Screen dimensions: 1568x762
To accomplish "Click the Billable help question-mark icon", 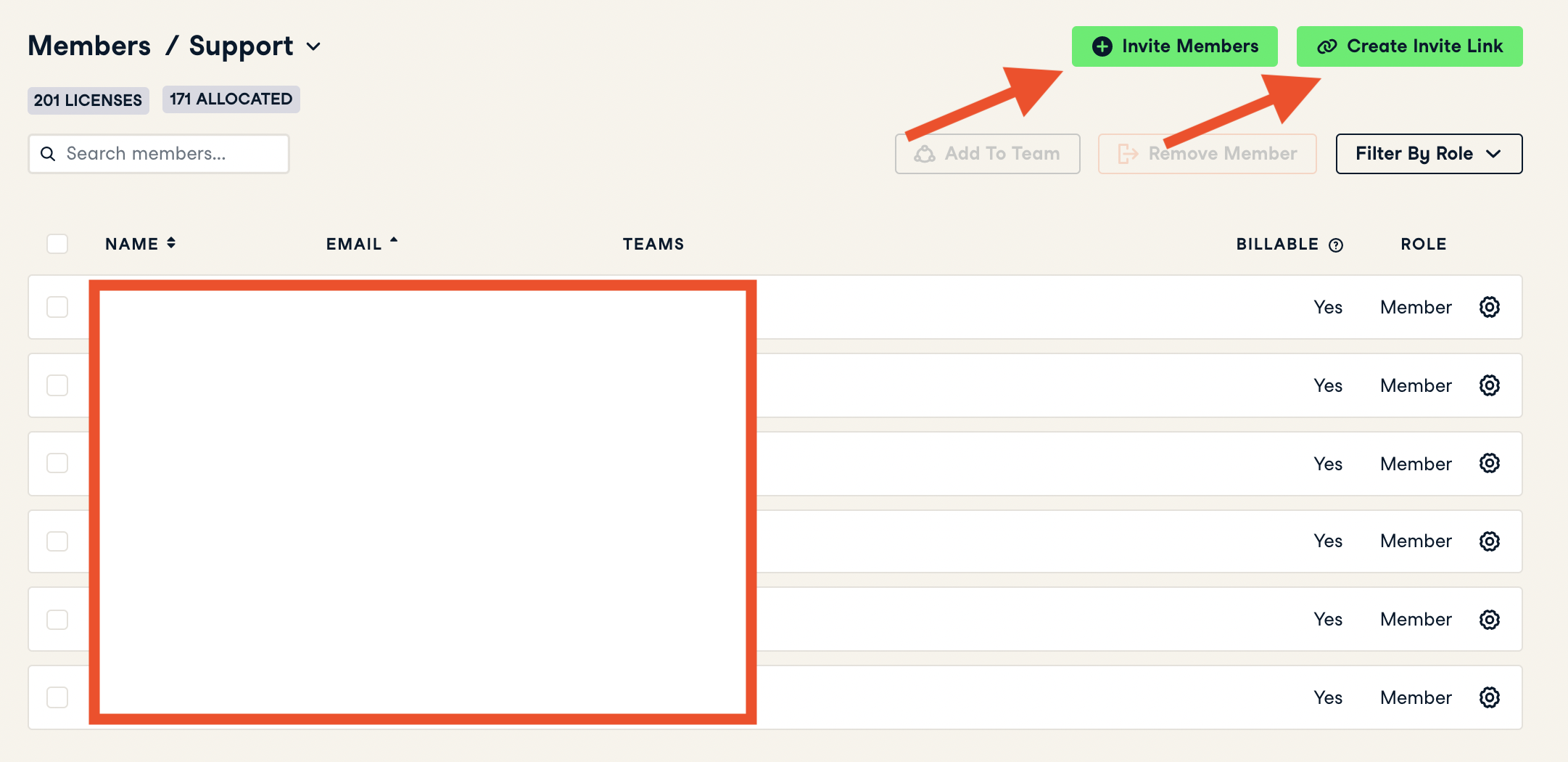I will (x=1336, y=245).
